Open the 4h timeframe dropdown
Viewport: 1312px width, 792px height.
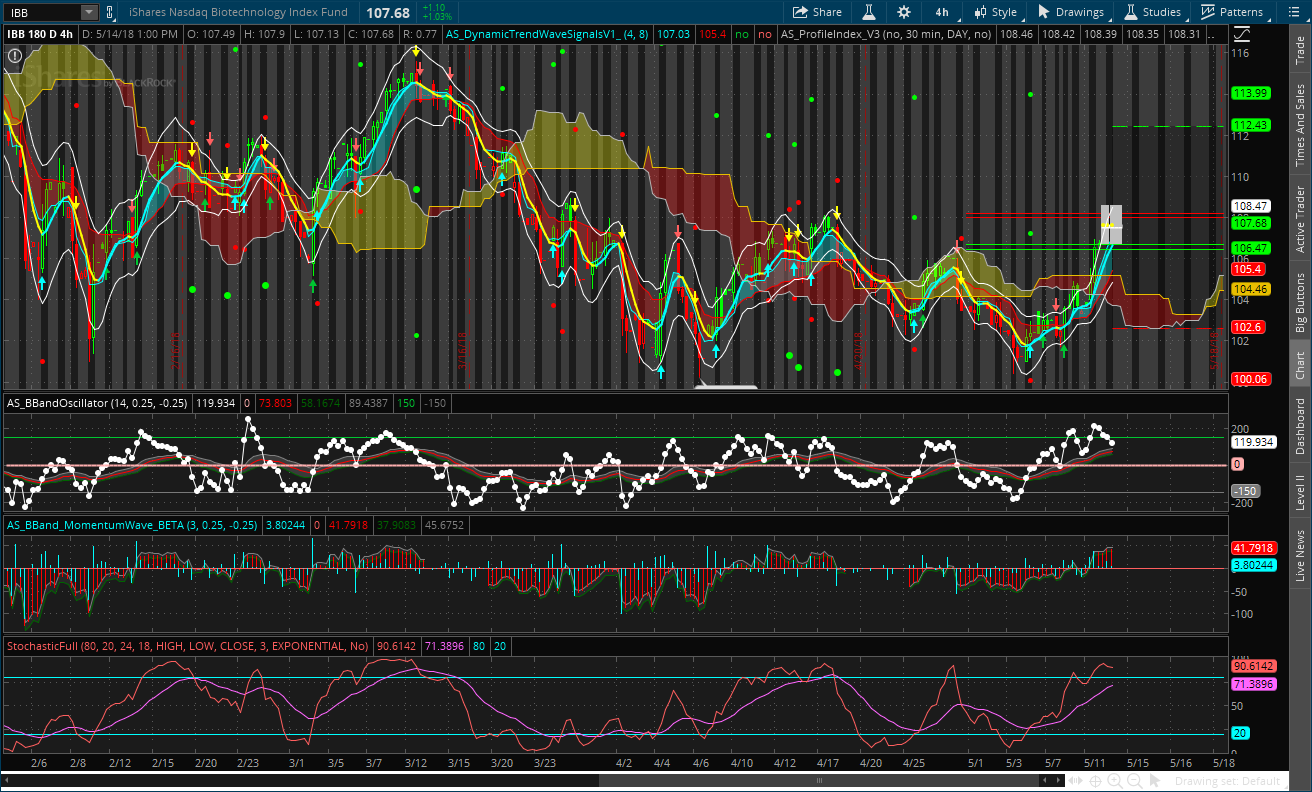tap(941, 12)
